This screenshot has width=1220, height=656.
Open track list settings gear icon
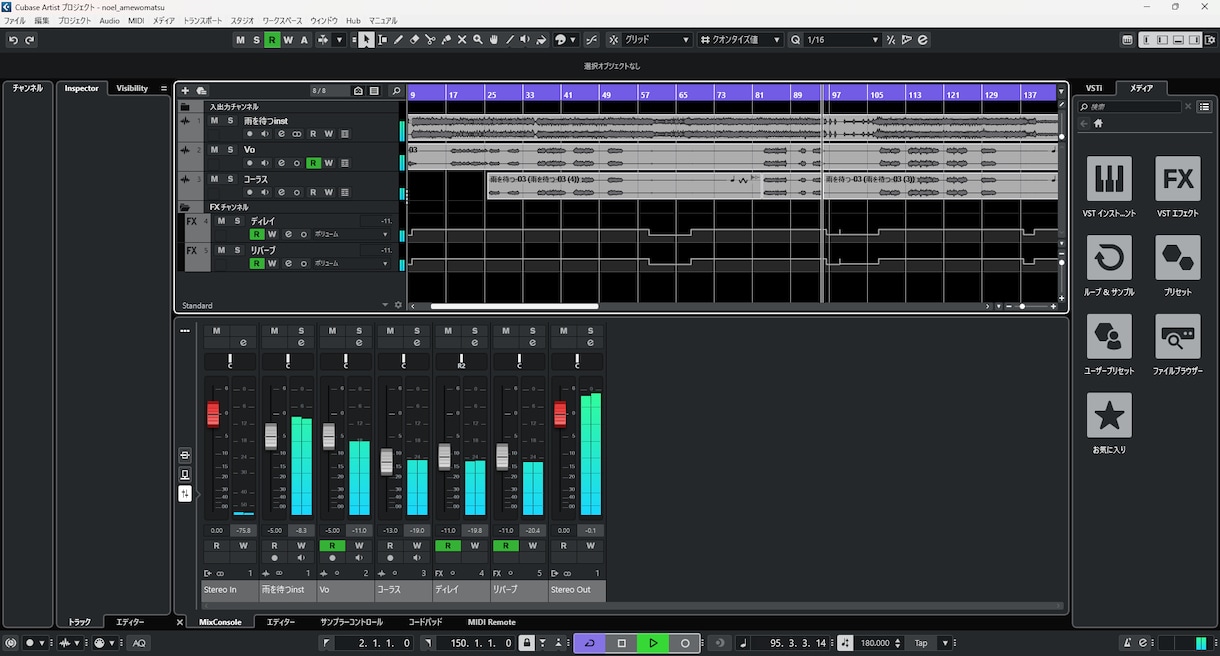[x=398, y=305]
